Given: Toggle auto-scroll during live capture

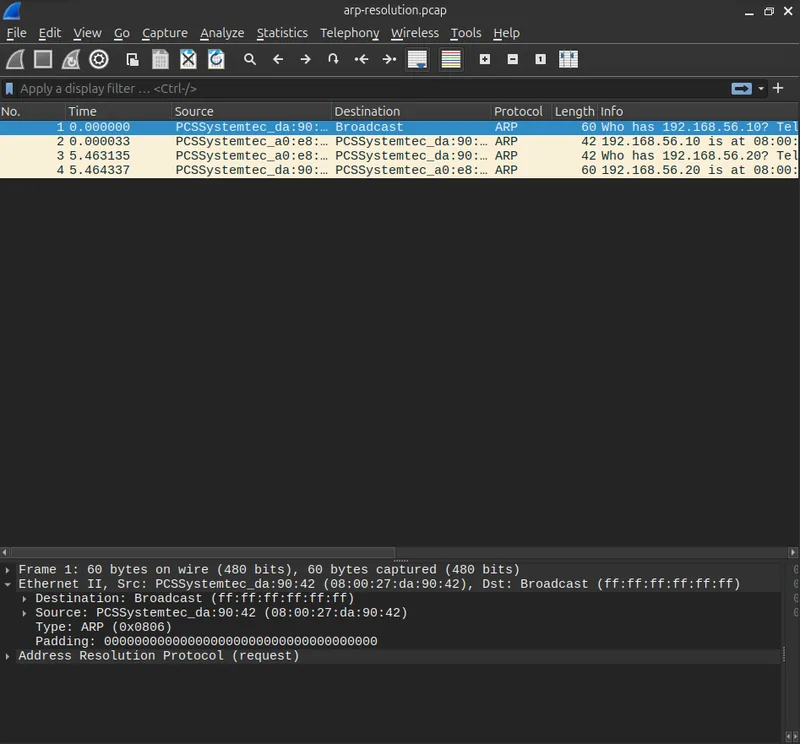Looking at the screenshot, I should [417, 59].
